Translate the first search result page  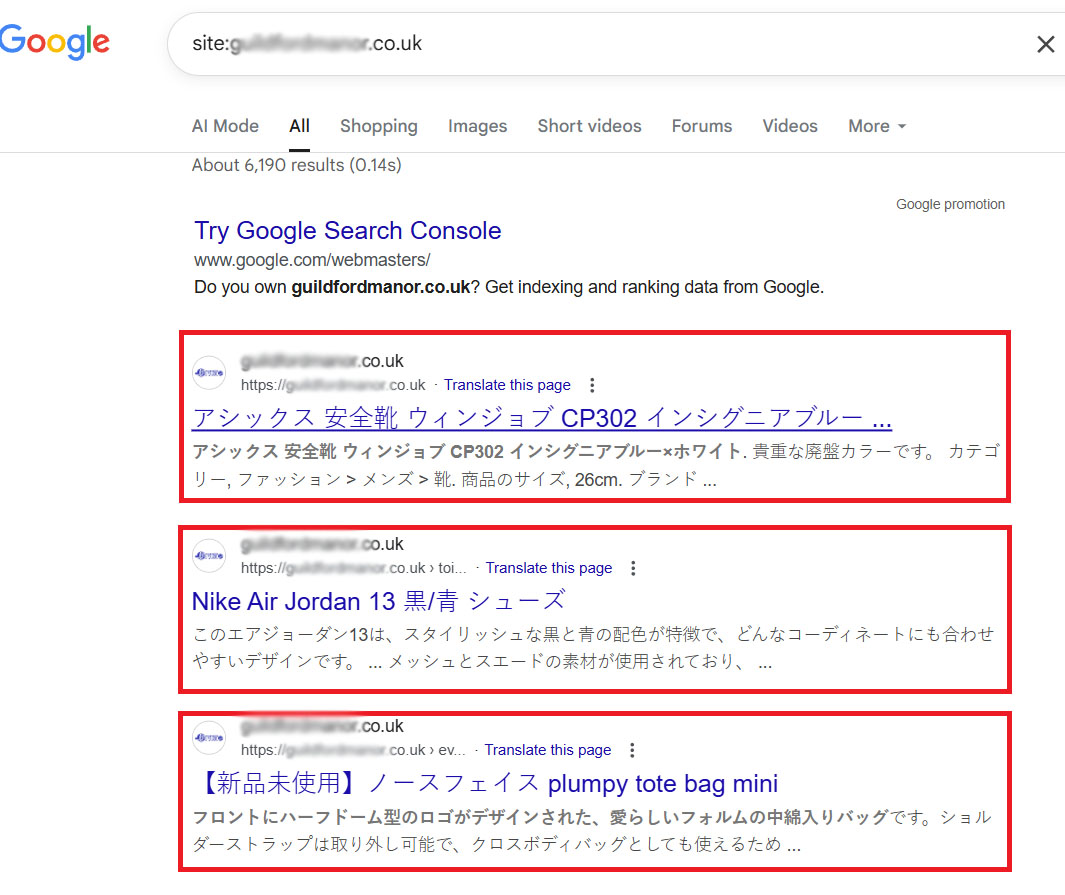coord(507,385)
